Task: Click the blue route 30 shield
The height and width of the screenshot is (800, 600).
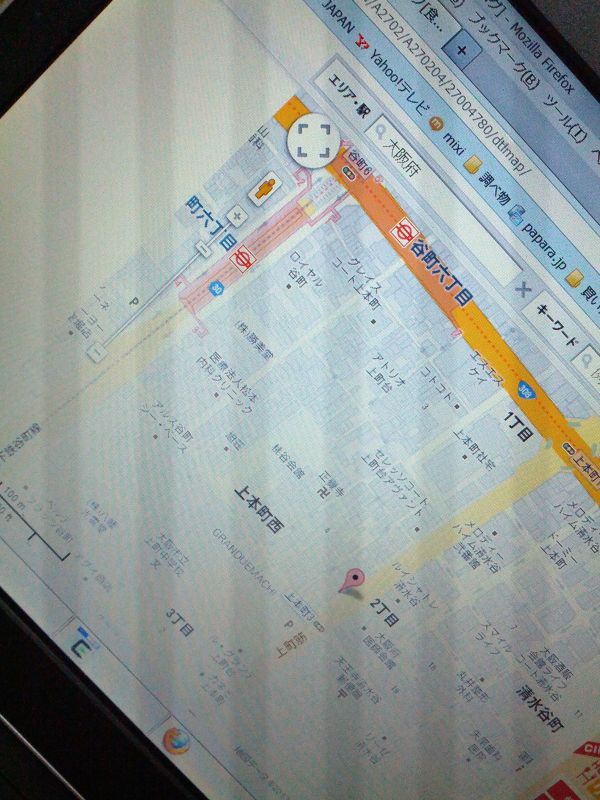Action: click(x=217, y=289)
